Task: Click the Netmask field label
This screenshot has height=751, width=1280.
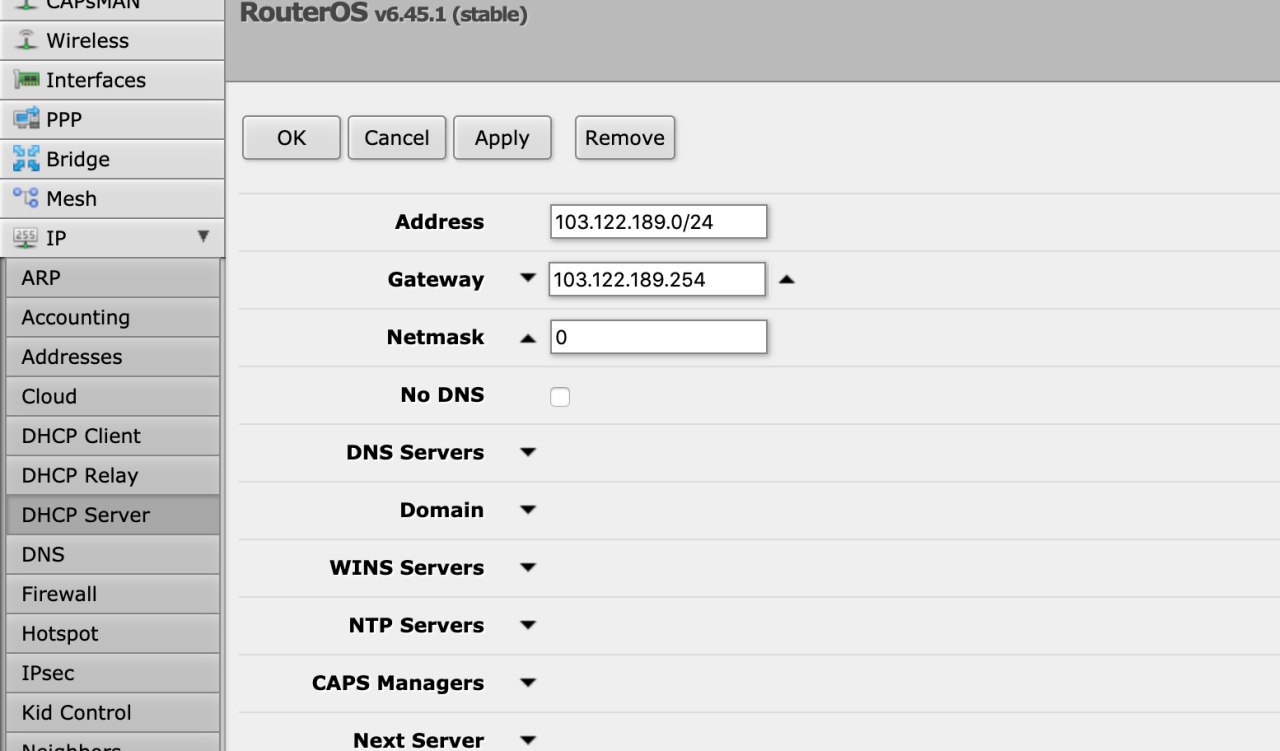Action: tap(435, 337)
